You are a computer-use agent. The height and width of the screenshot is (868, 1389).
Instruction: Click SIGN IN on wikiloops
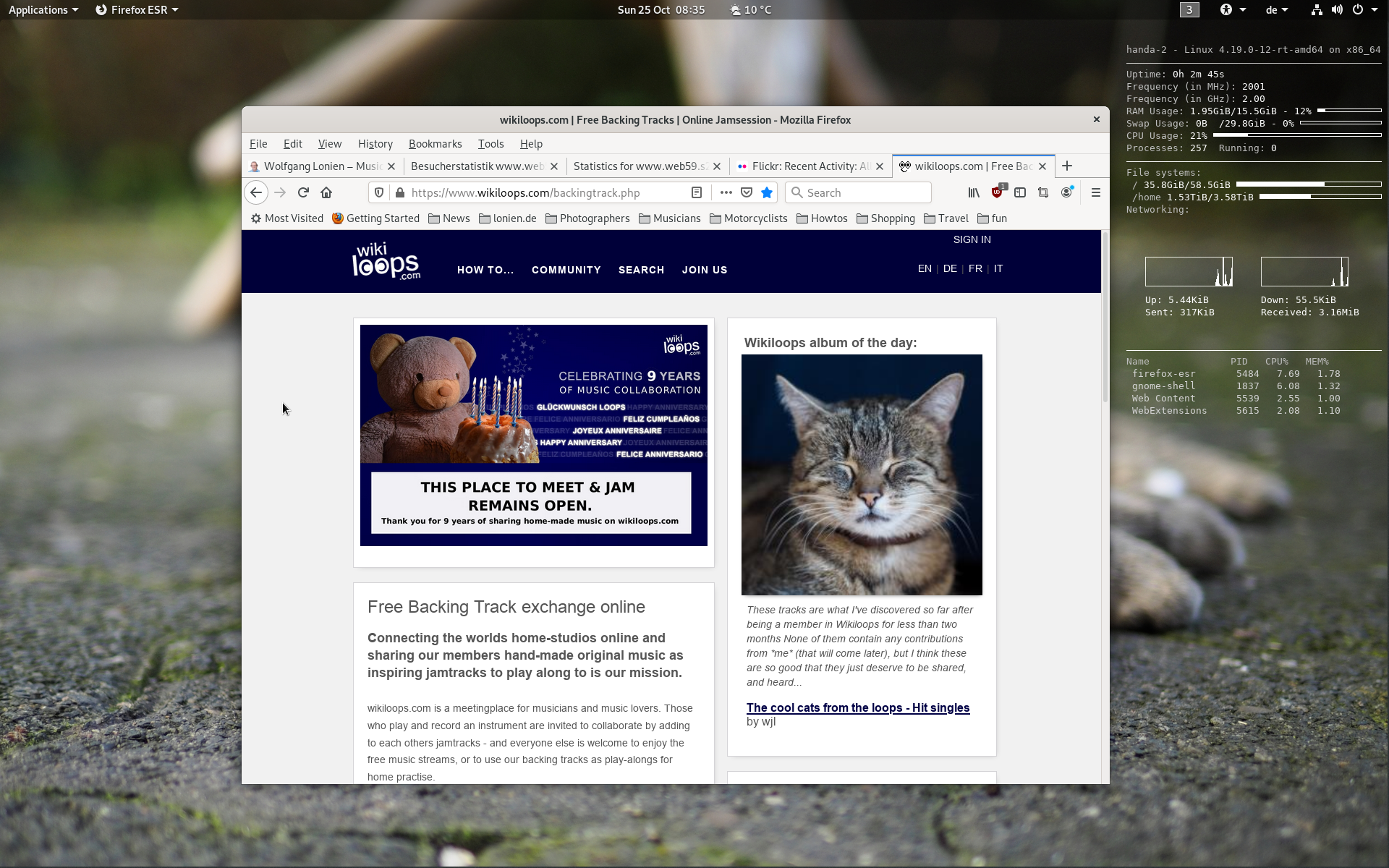pos(972,239)
